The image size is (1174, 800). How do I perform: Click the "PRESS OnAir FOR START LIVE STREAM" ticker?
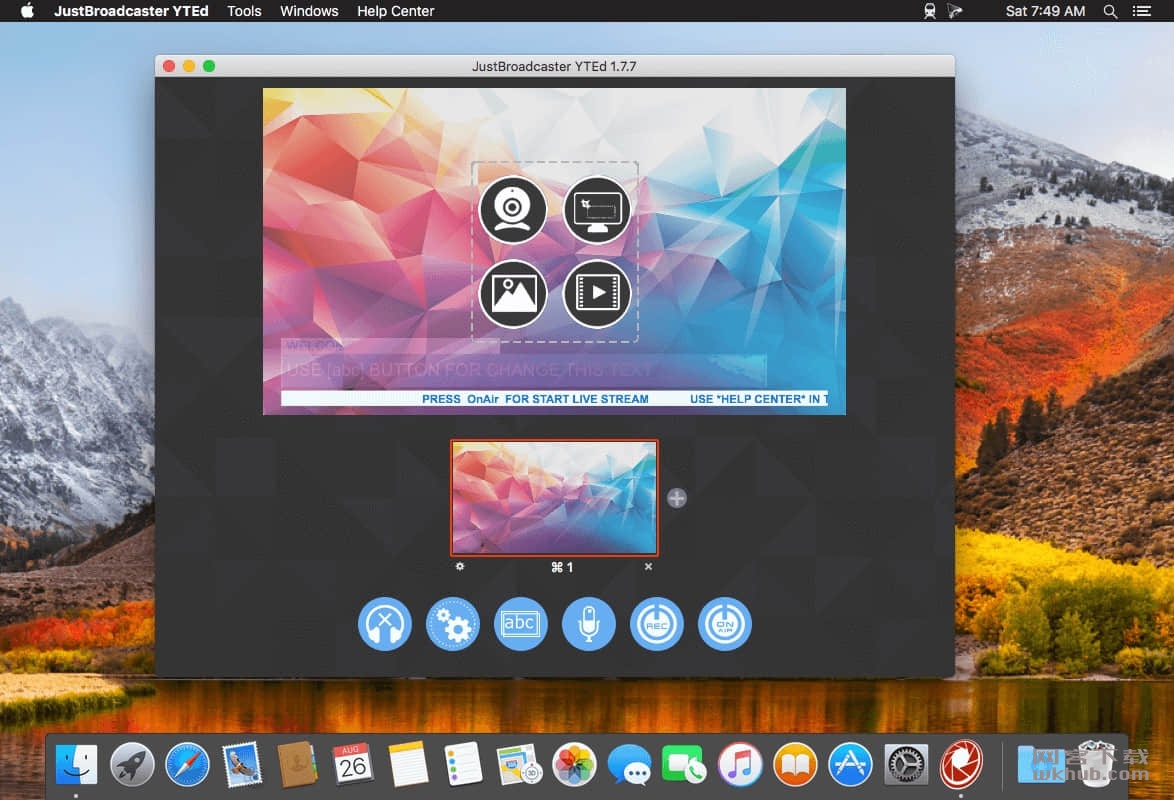point(535,399)
